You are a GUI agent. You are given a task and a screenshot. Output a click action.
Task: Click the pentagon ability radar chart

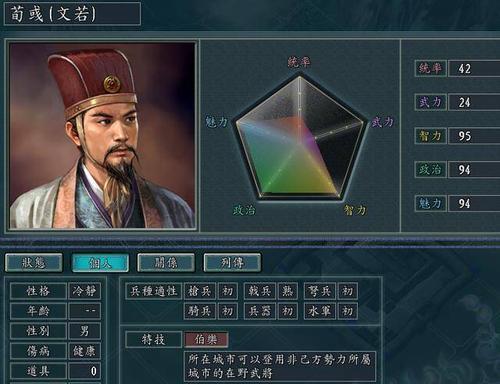(x=299, y=138)
